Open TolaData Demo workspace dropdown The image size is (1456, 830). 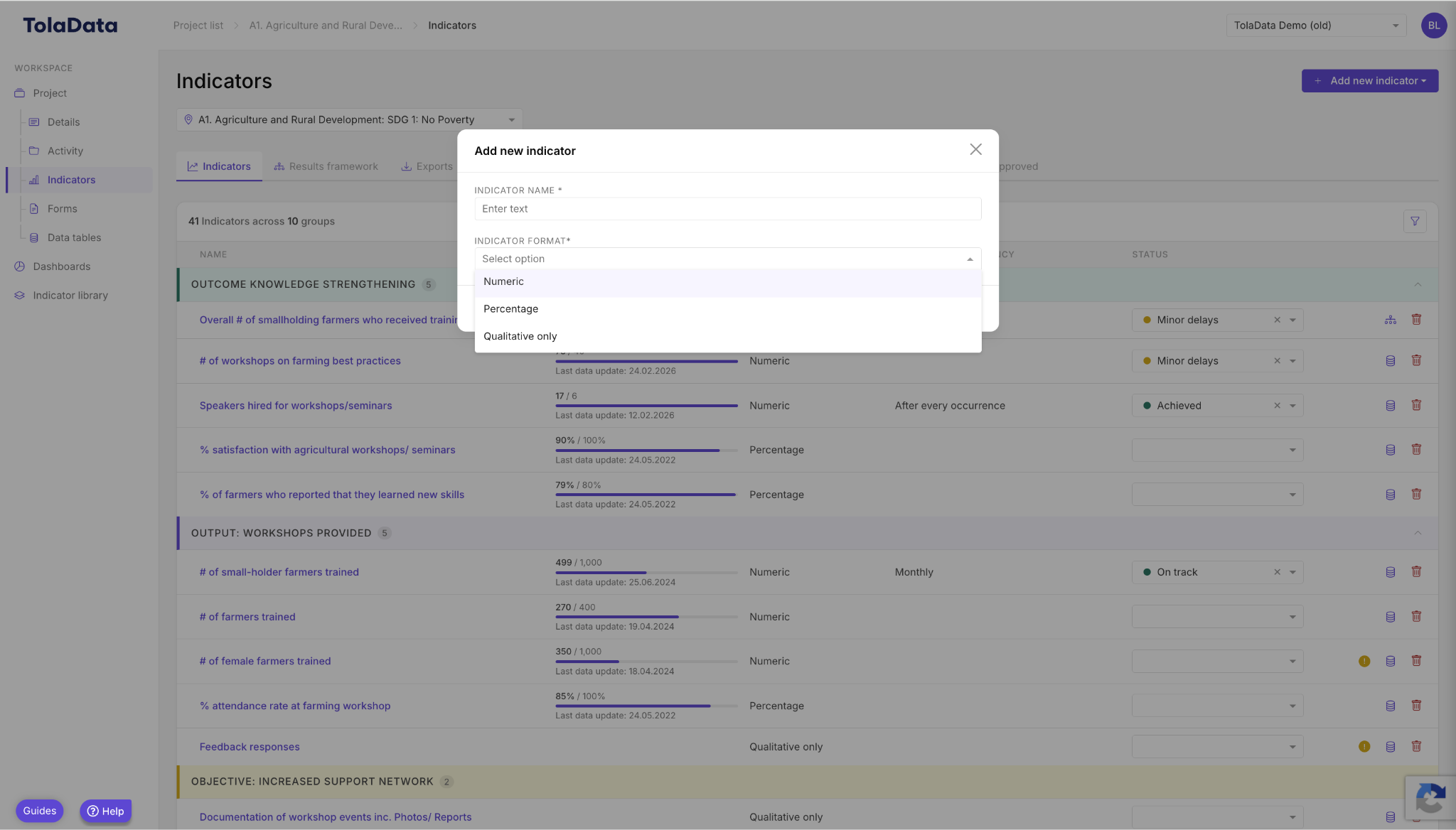click(1316, 26)
